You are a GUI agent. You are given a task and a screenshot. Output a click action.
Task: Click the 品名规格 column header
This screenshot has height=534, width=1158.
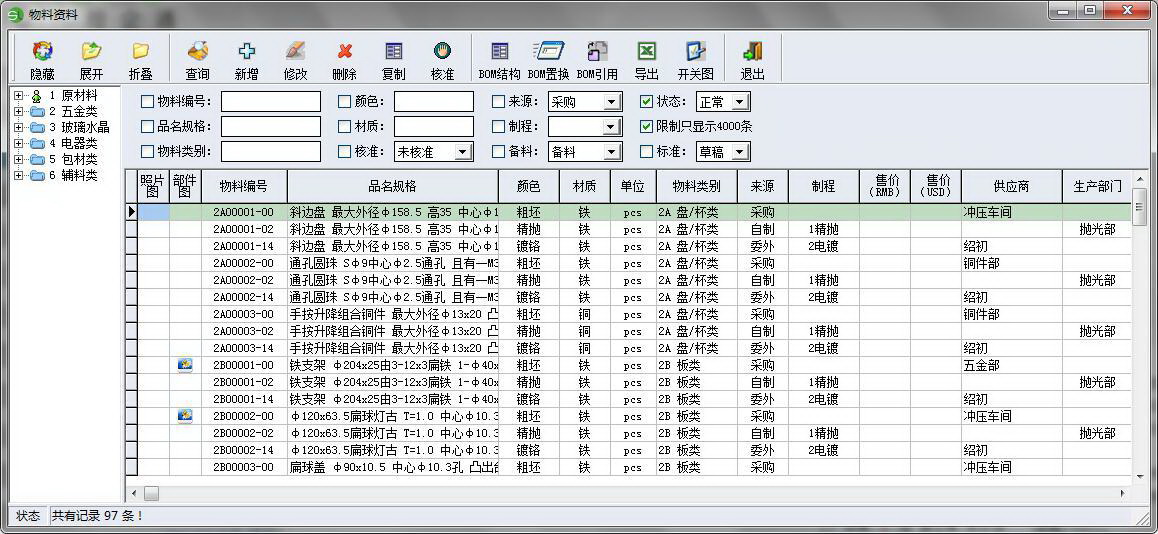point(393,187)
